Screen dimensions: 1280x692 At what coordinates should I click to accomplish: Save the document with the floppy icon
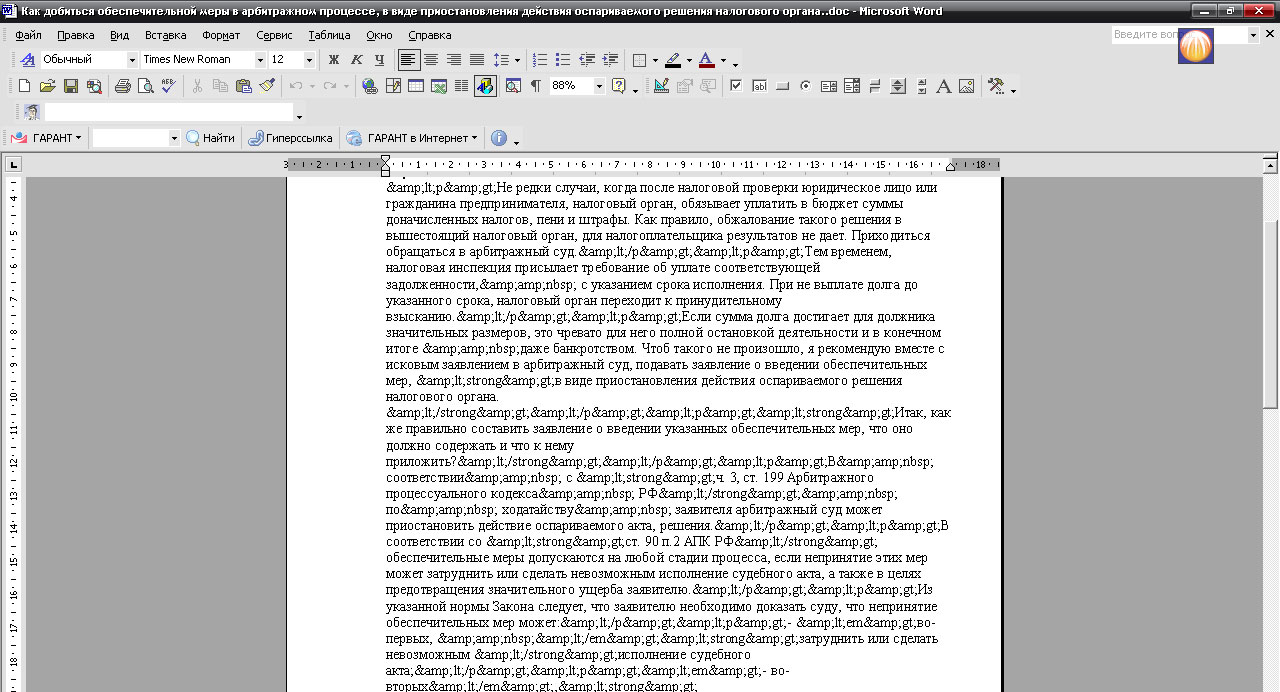(x=71, y=86)
